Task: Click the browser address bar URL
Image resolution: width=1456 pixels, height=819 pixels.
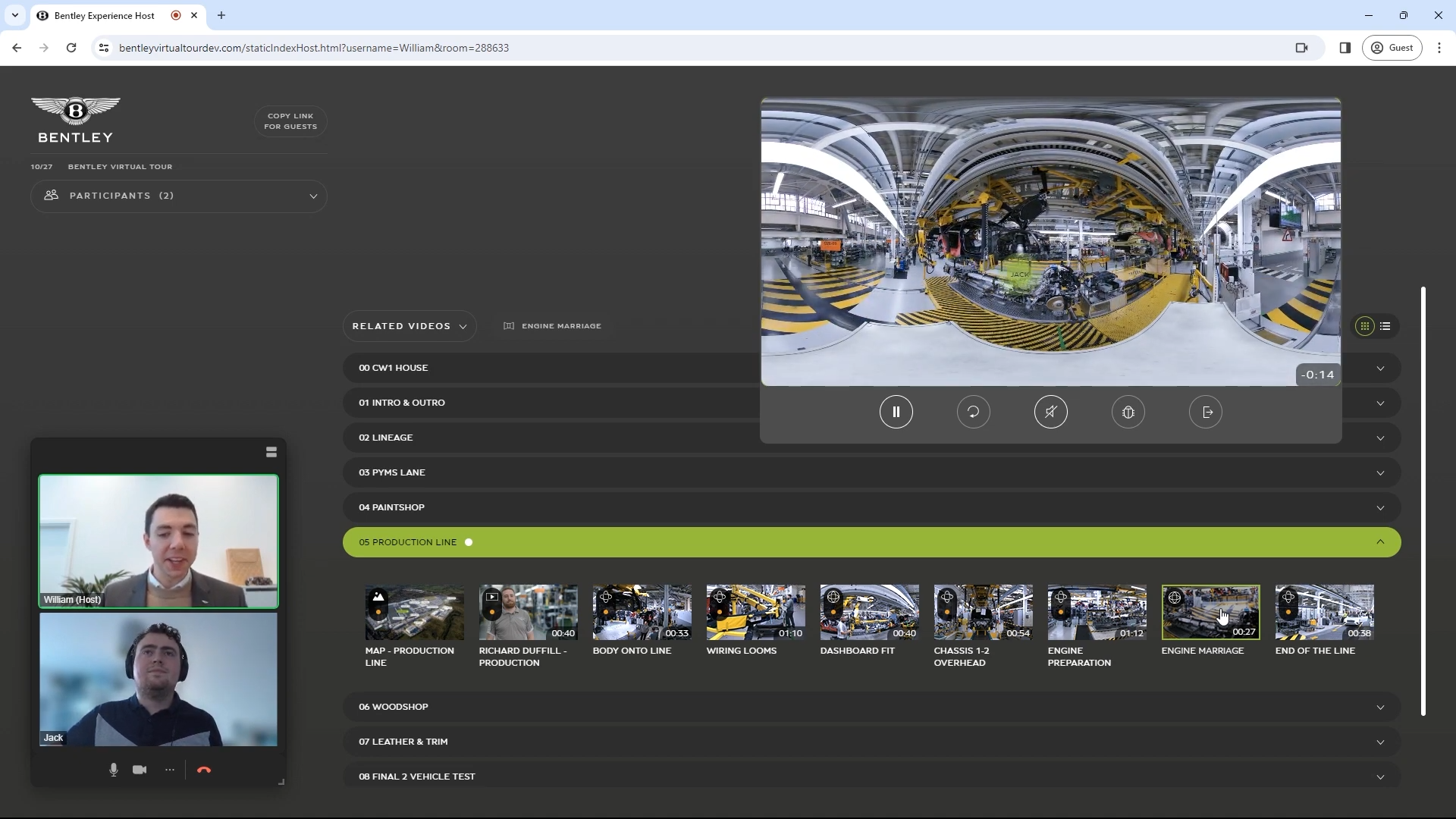Action: [313, 48]
